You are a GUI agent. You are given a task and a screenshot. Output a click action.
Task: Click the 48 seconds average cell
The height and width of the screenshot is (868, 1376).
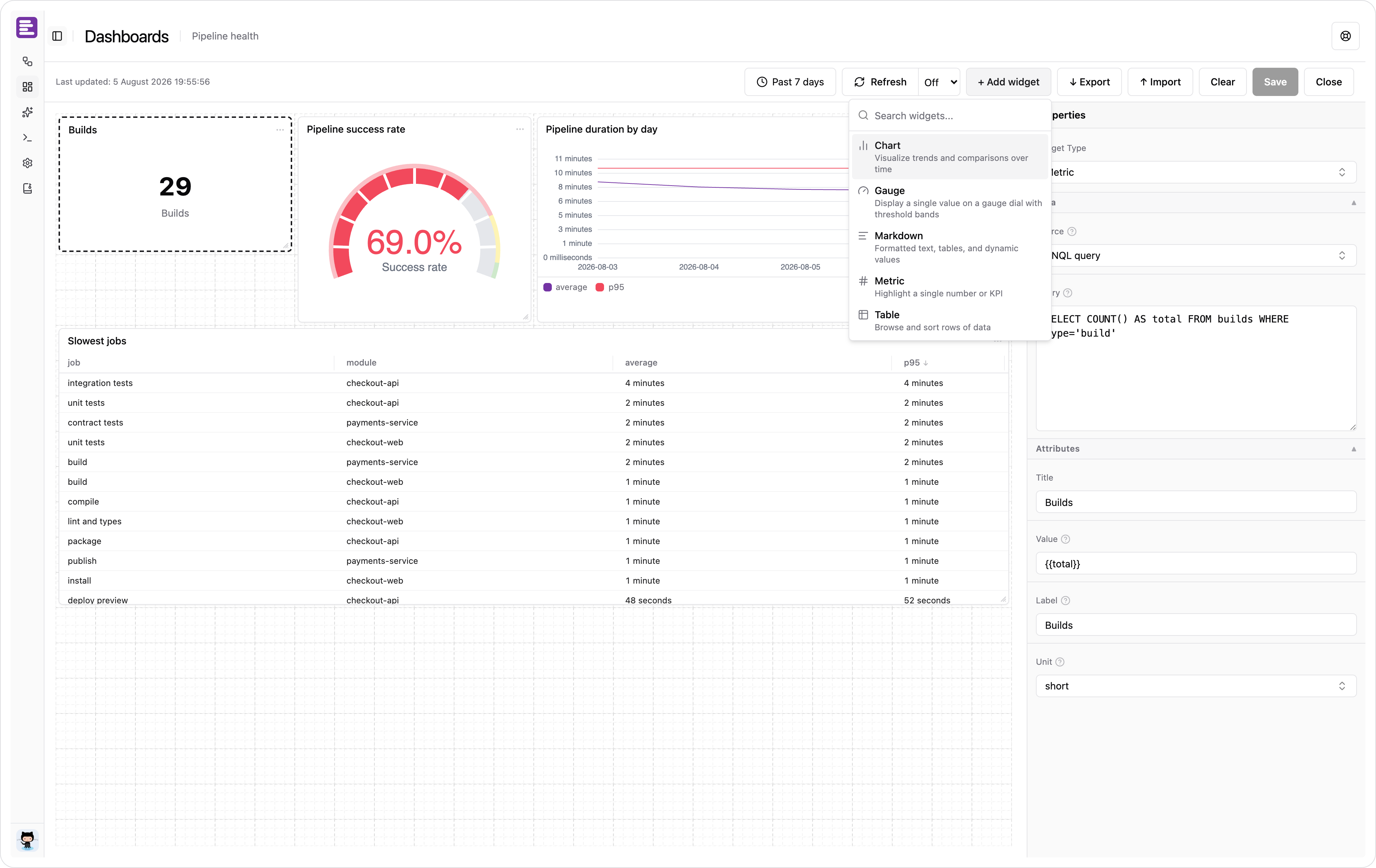tap(648, 600)
